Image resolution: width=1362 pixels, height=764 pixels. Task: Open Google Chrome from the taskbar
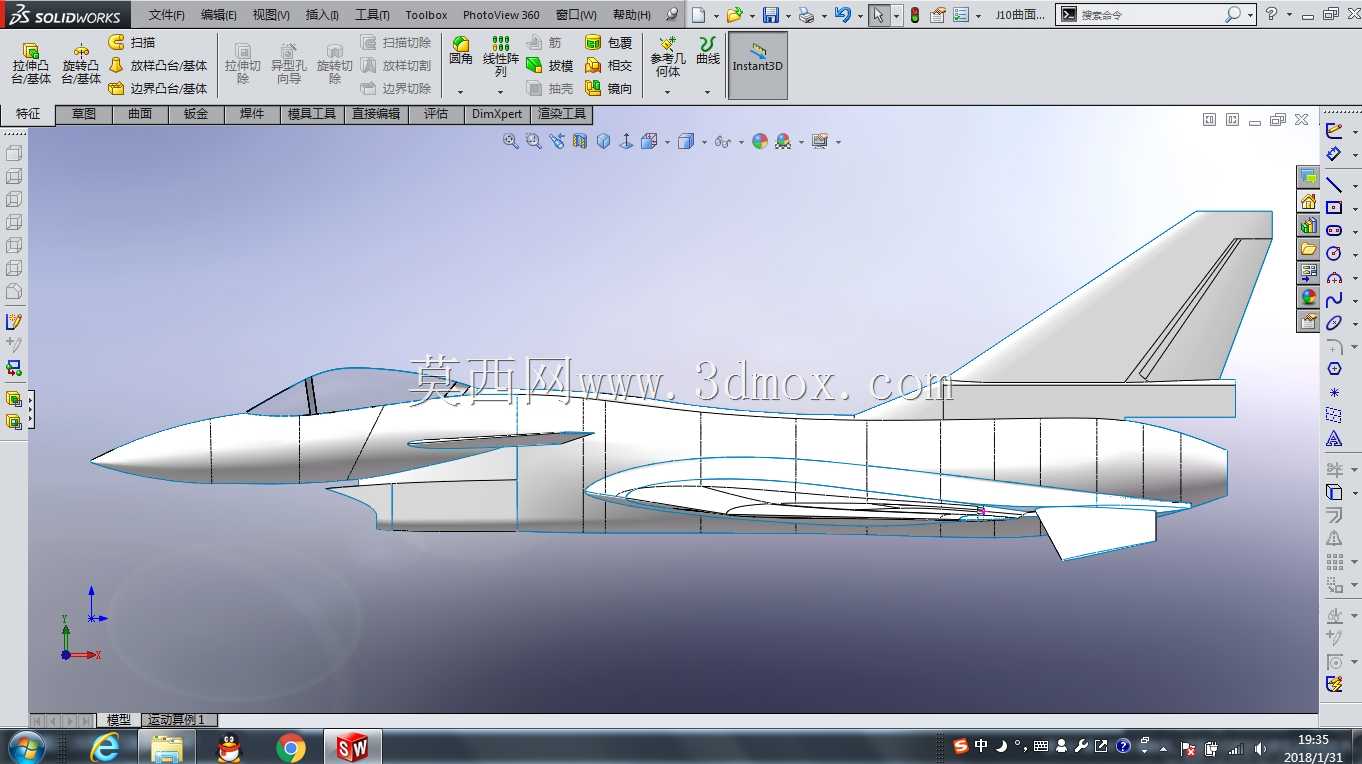(x=291, y=747)
